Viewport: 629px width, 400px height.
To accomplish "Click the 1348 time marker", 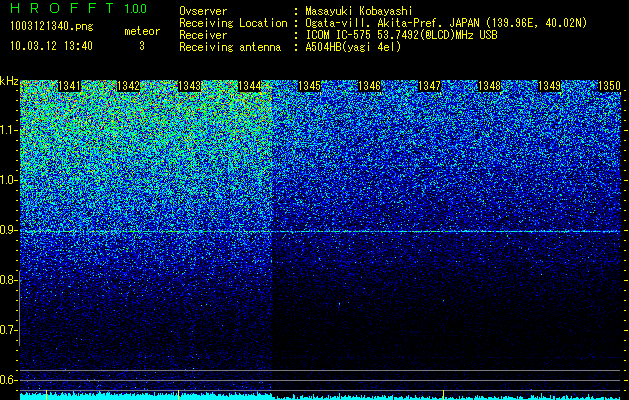I will click(489, 86).
